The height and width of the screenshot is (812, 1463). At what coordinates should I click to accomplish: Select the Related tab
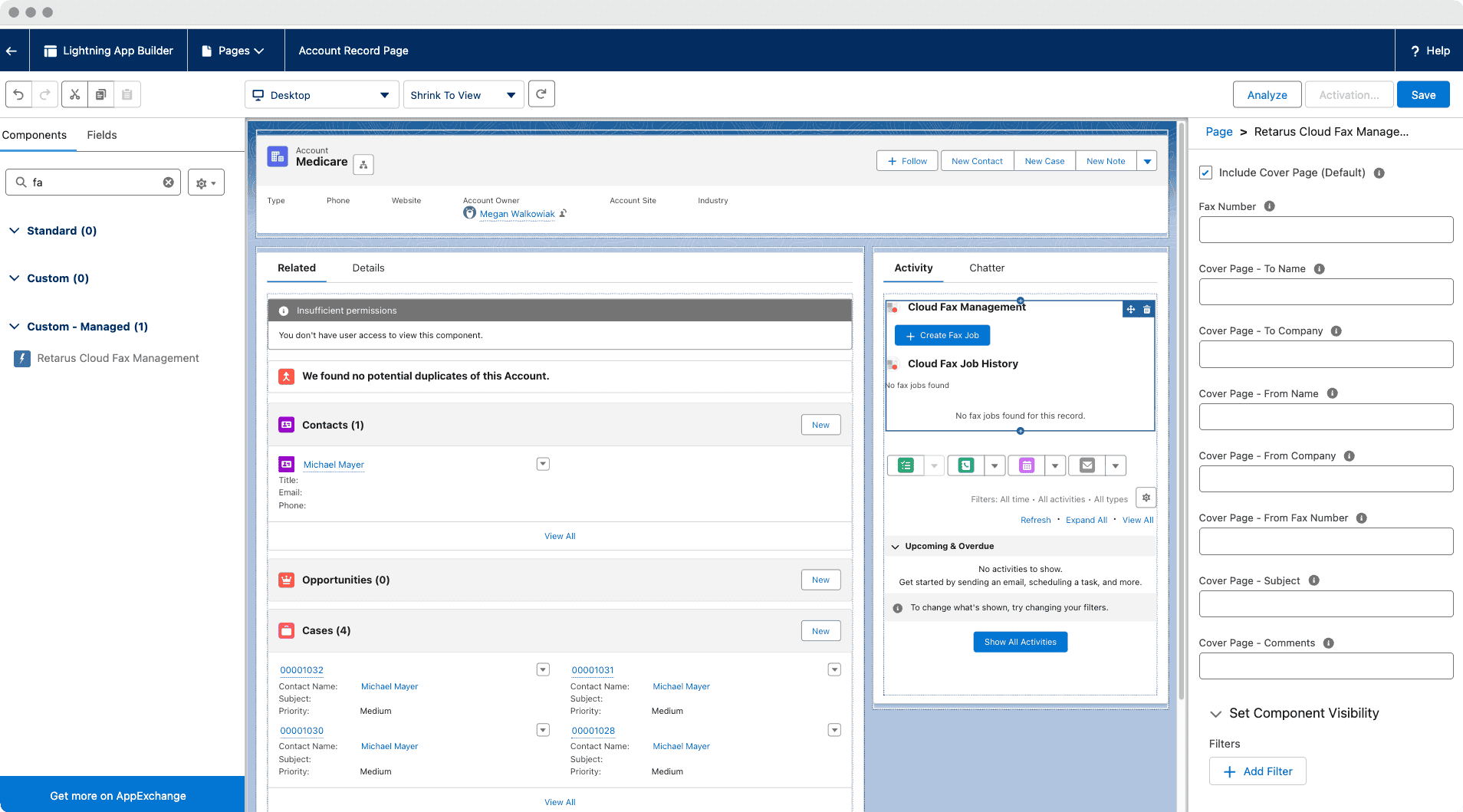[297, 268]
